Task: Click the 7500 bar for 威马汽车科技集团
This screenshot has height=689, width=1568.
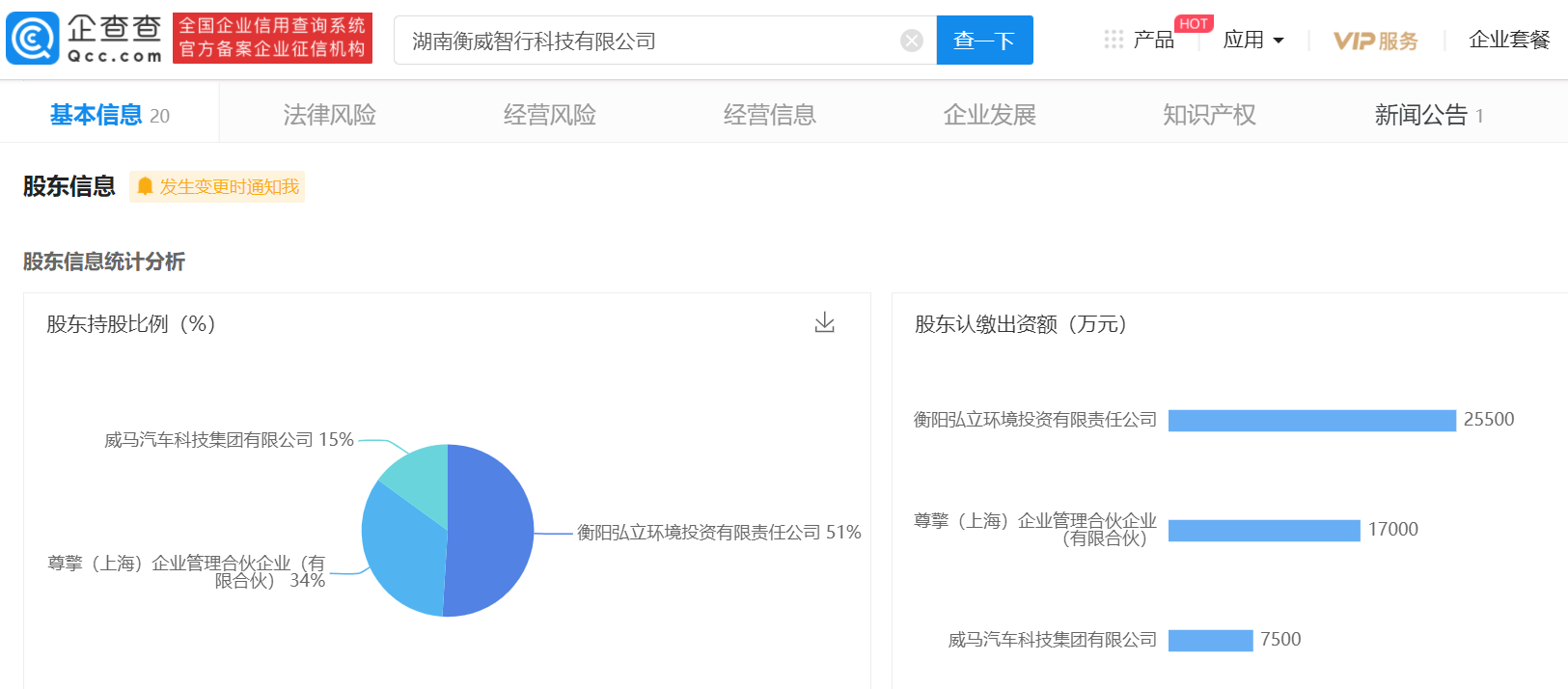Action: coord(1211,641)
